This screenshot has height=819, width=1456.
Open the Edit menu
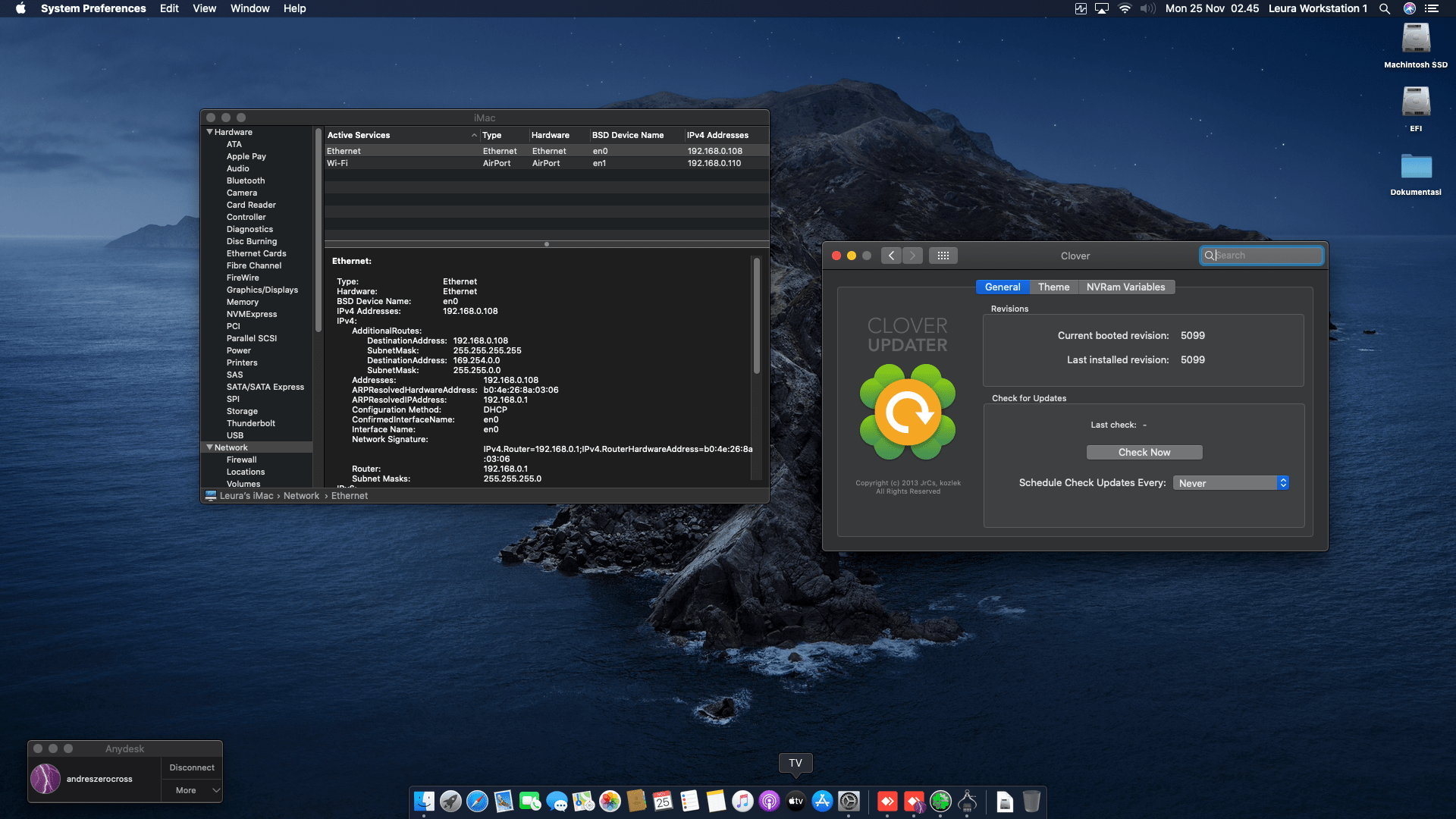(169, 8)
